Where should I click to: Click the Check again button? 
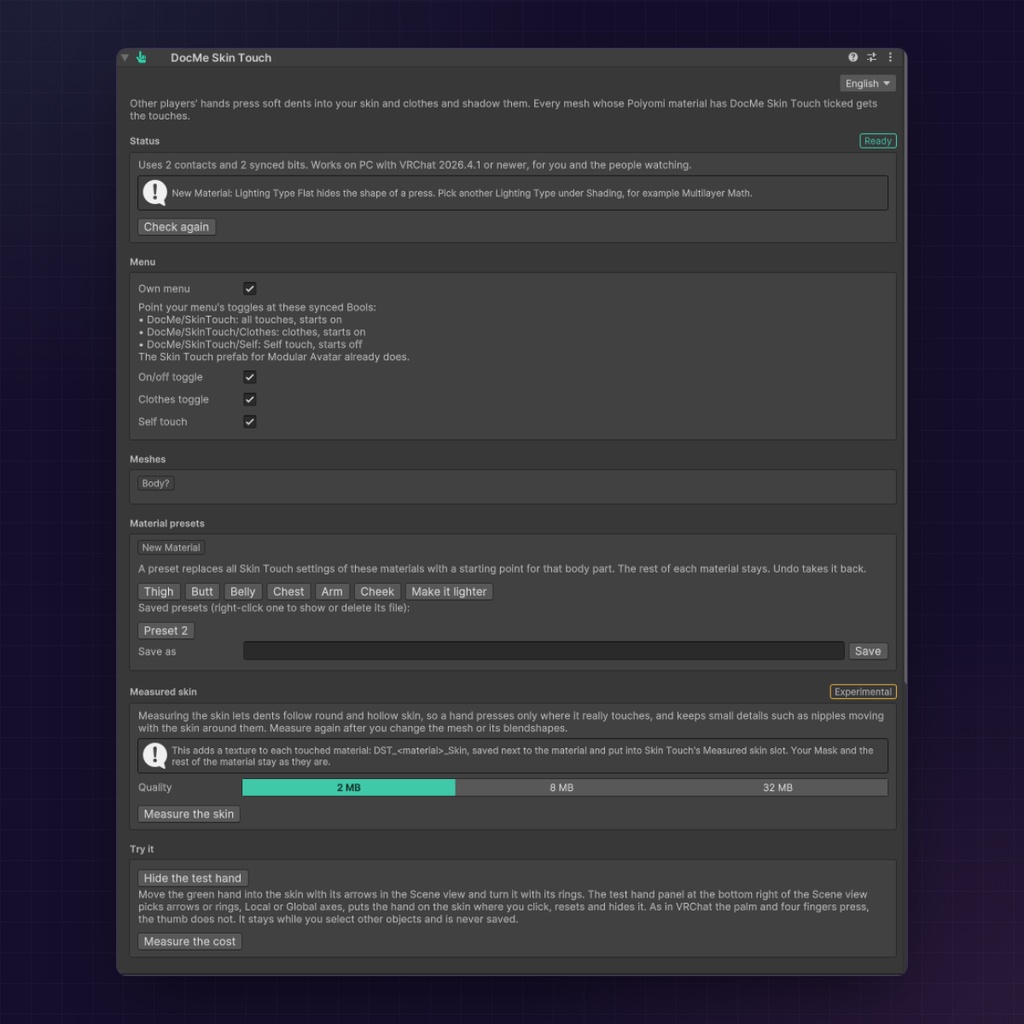(x=176, y=227)
